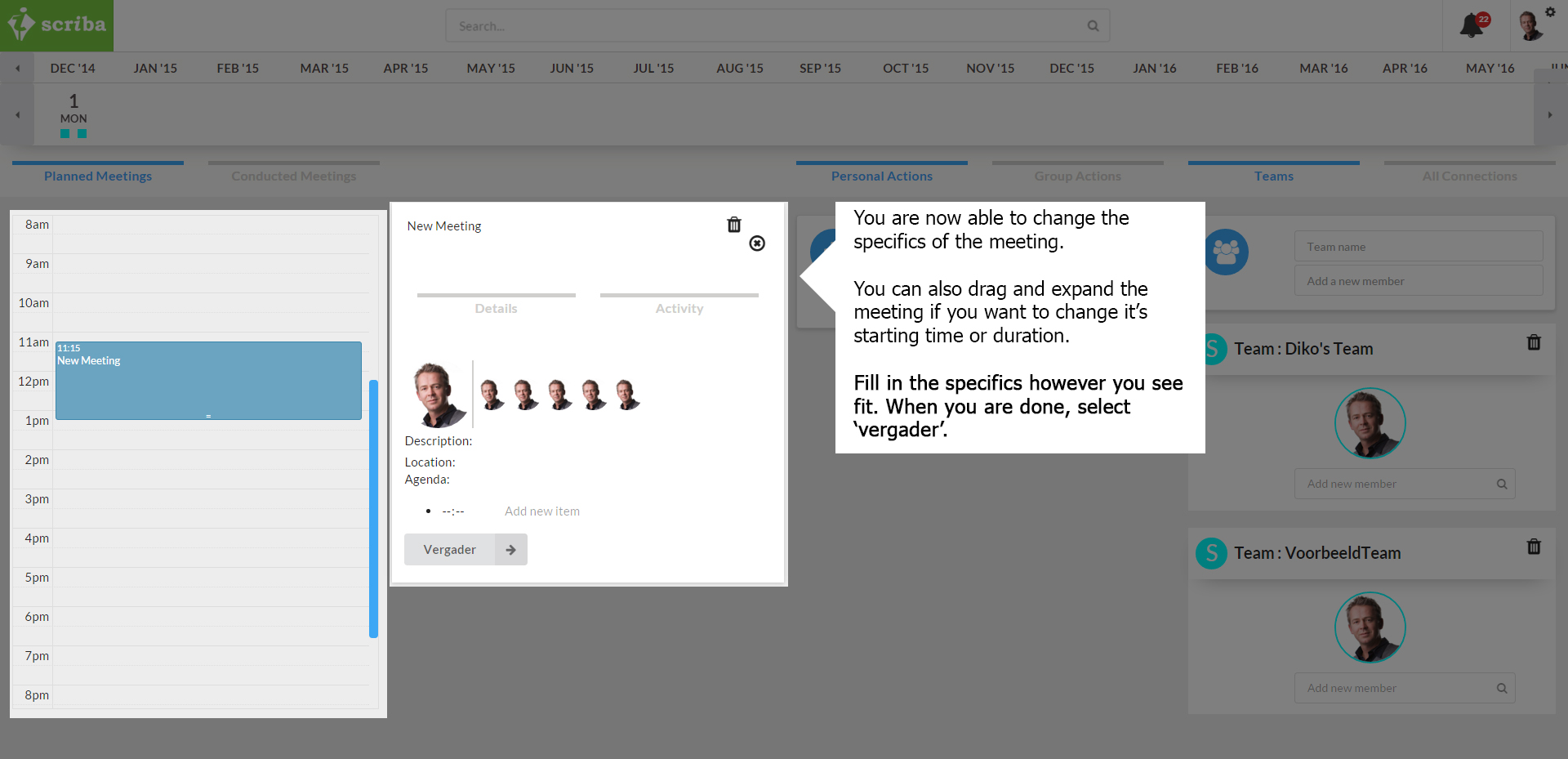
Task: Click the calendar vertical scrollbar
Action: [x=373, y=507]
